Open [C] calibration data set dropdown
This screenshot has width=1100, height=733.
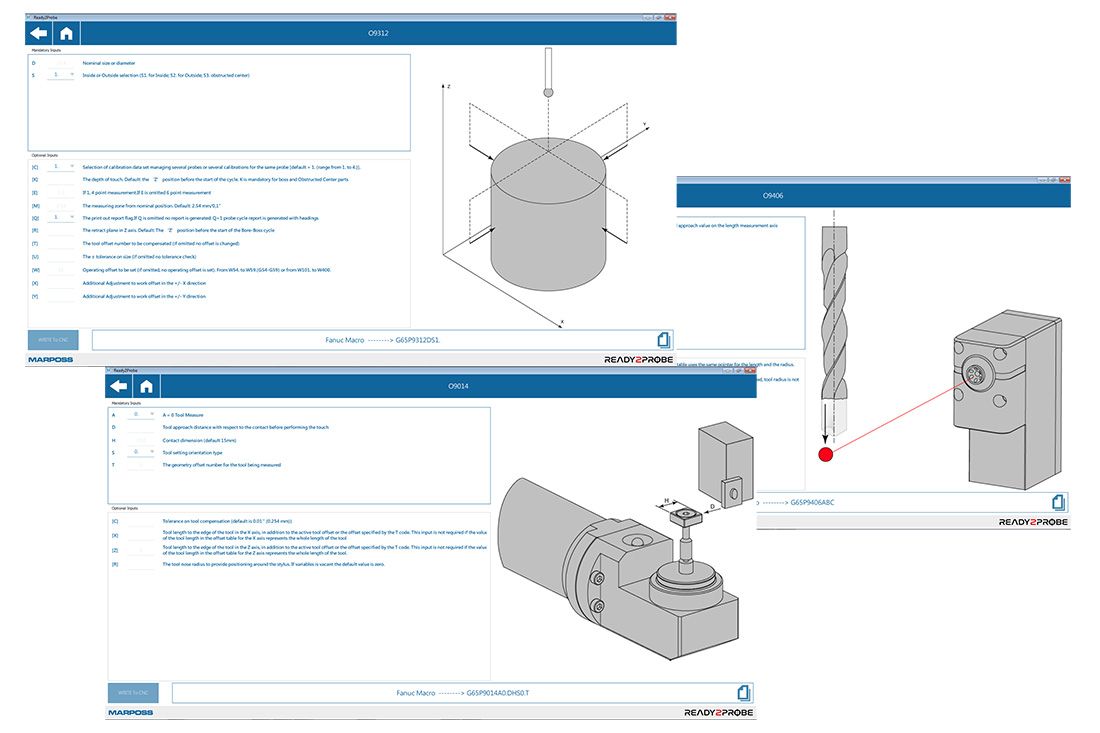(61, 167)
